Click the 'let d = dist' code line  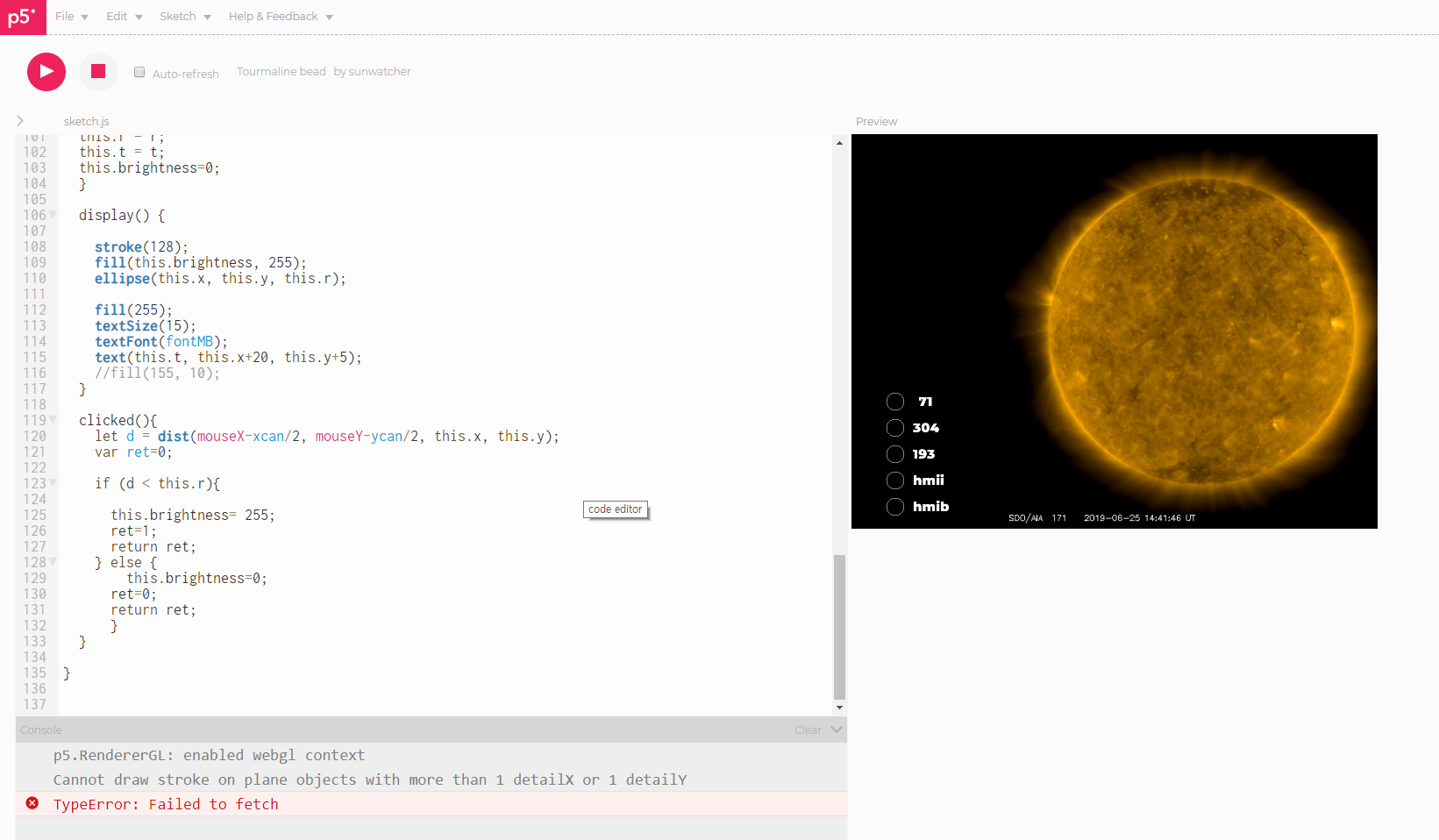coord(327,436)
